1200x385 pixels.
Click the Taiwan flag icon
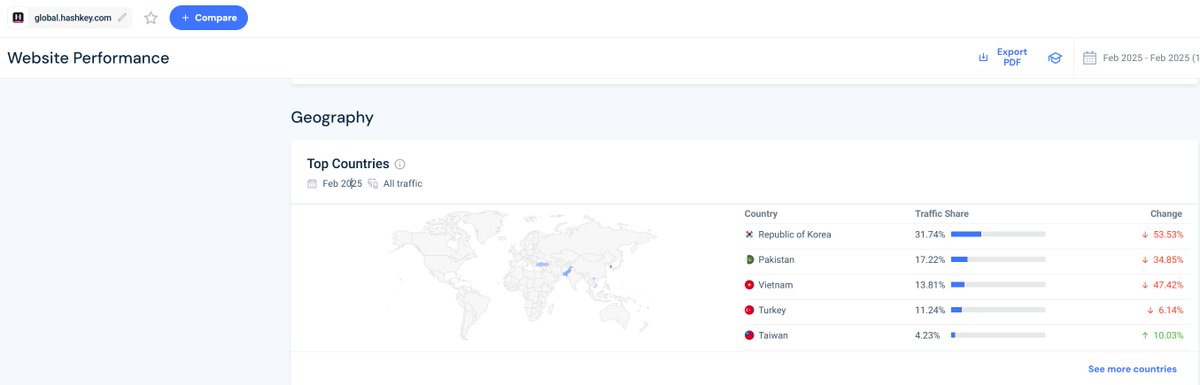click(x=749, y=335)
